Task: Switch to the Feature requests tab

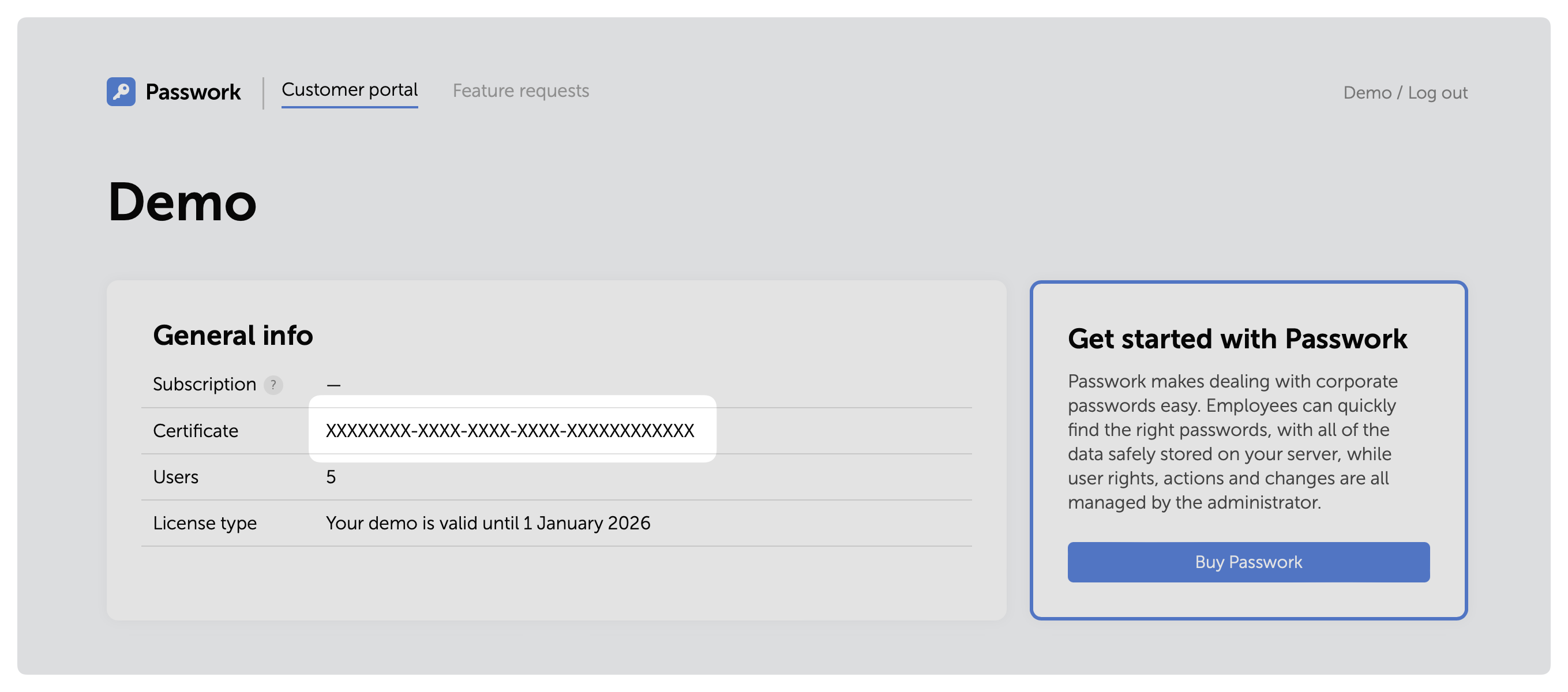Action: [x=520, y=90]
